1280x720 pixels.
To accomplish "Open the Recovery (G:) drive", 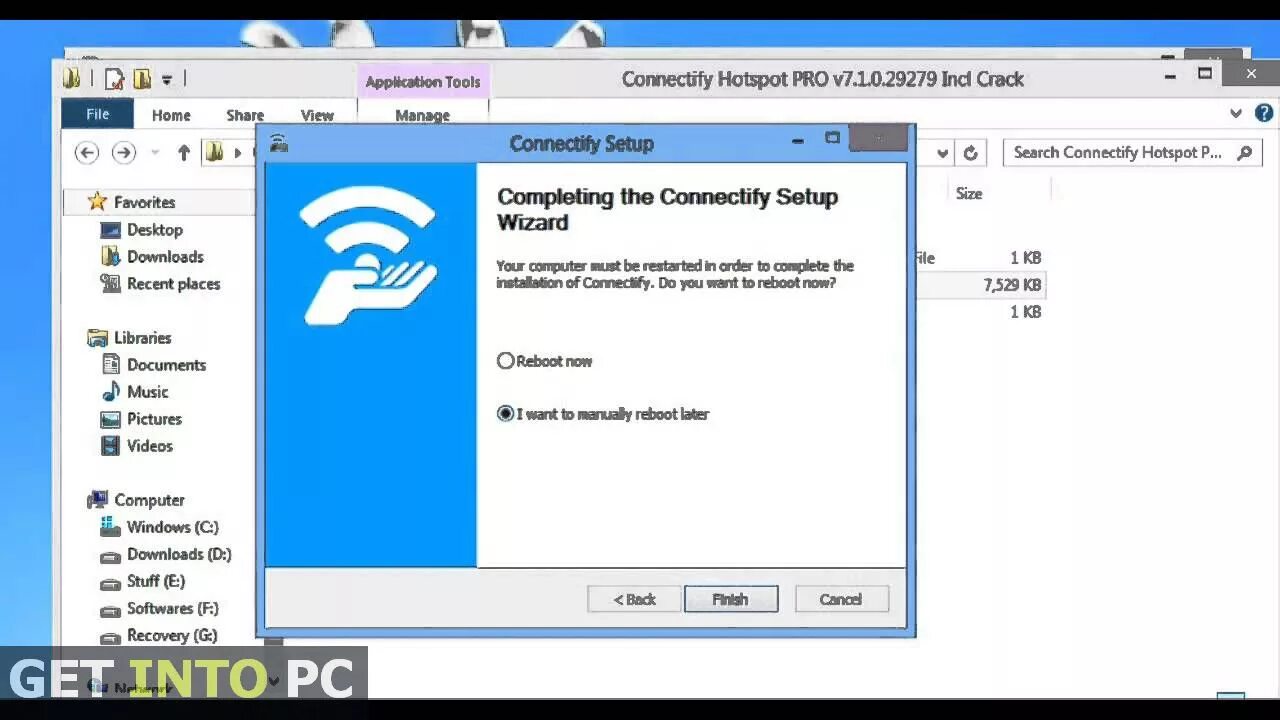I will click(x=171, y=634).
